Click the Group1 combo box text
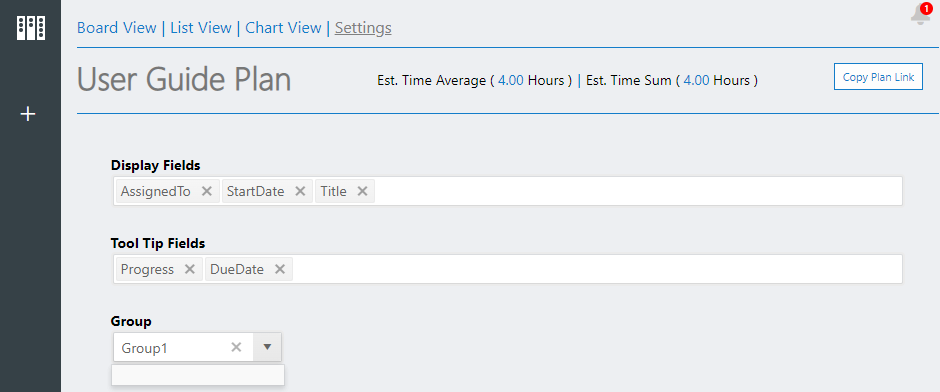 pos(144,348)
